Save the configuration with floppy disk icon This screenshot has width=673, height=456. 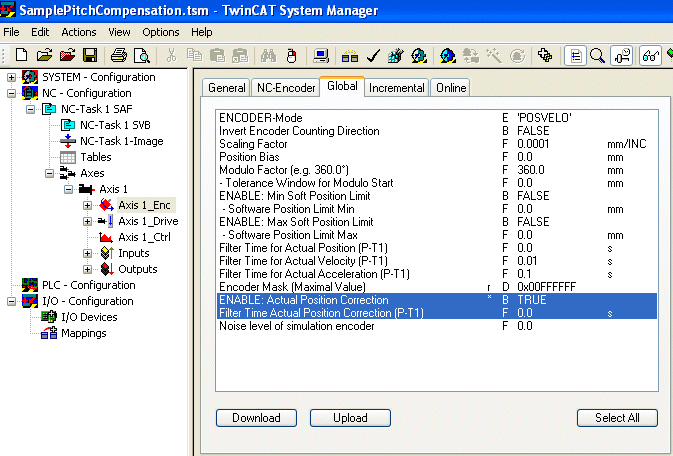[x=90, y=55]
